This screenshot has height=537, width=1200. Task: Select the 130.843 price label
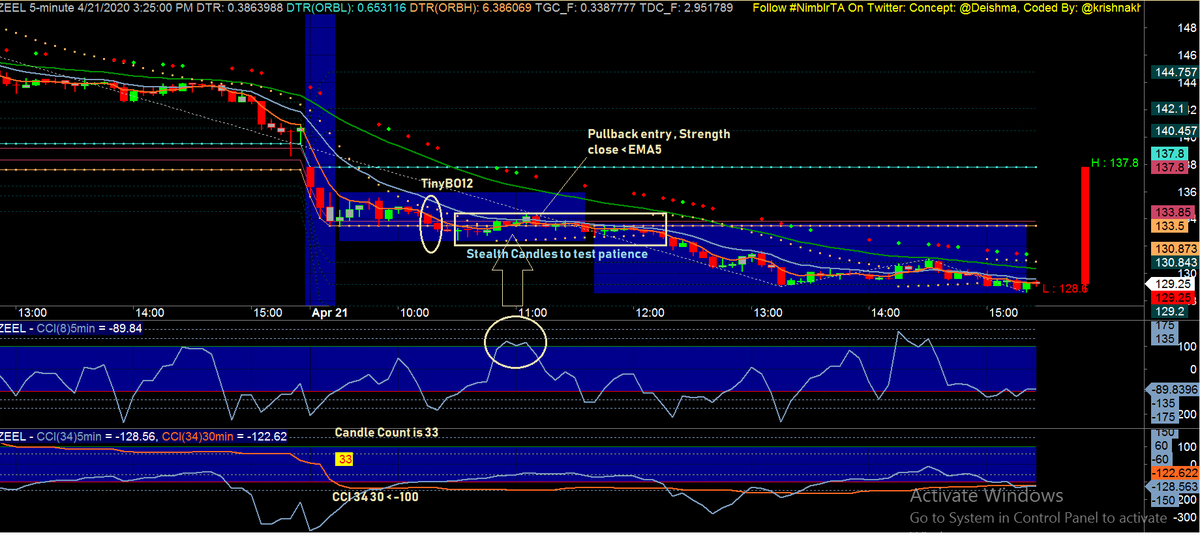click(x=1175, y=263)
